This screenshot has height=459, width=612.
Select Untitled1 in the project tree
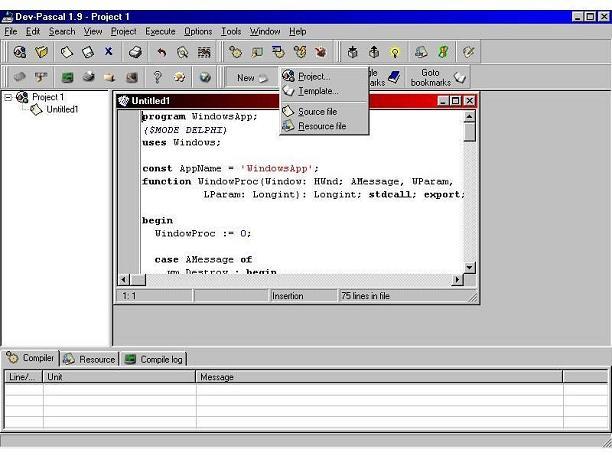coord(62,110)
